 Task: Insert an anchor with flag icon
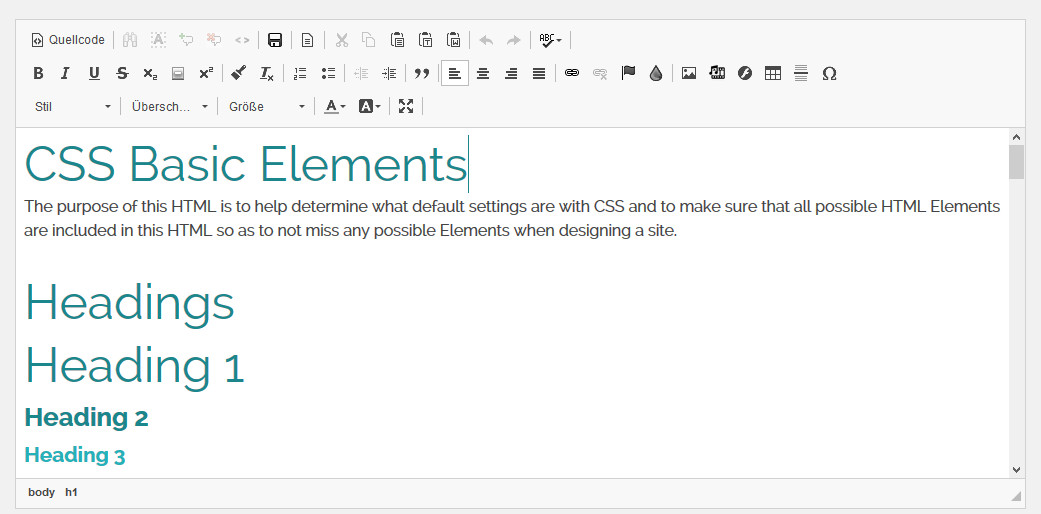point(628,73)
